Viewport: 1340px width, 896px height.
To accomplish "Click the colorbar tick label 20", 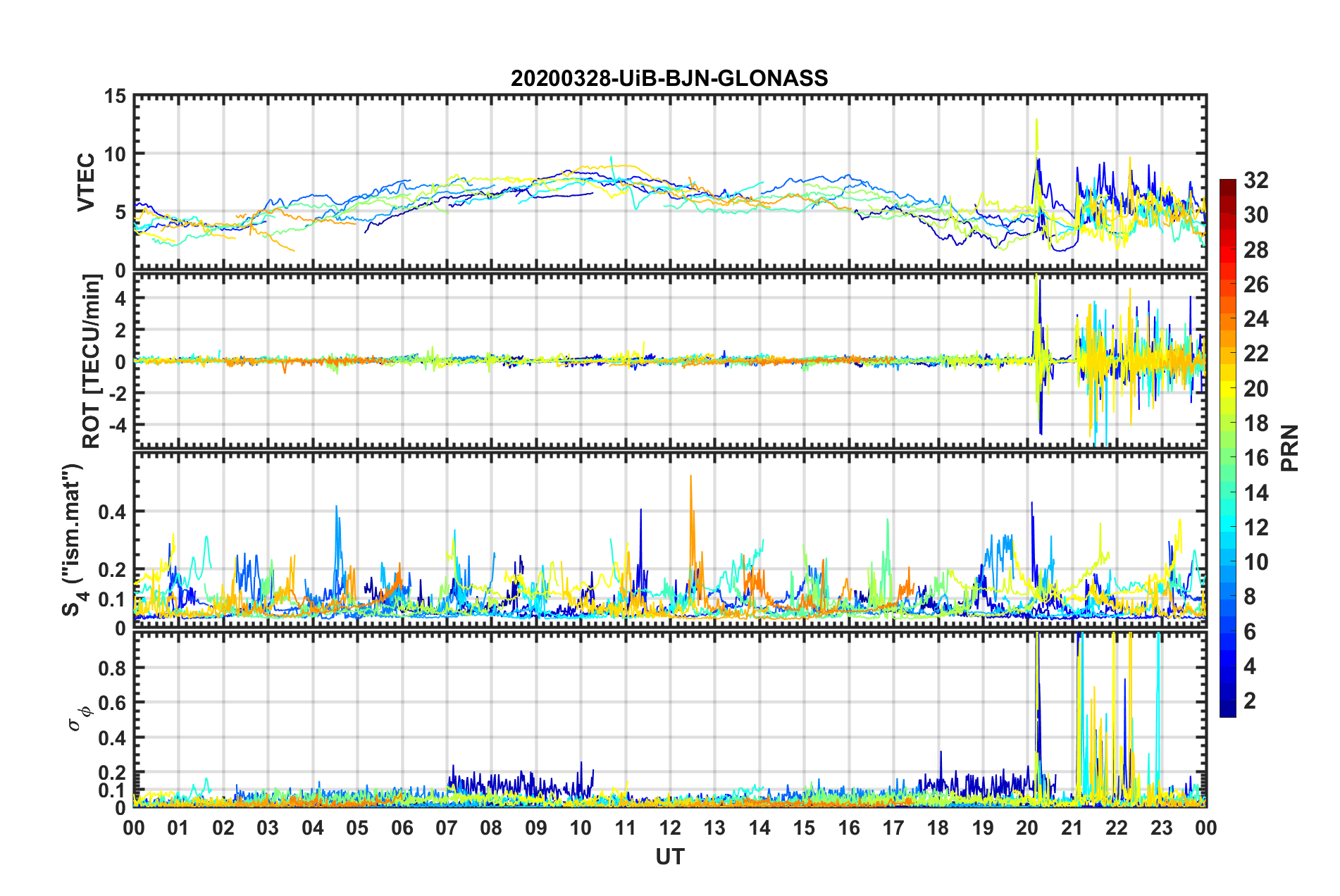I will 1256,389.
